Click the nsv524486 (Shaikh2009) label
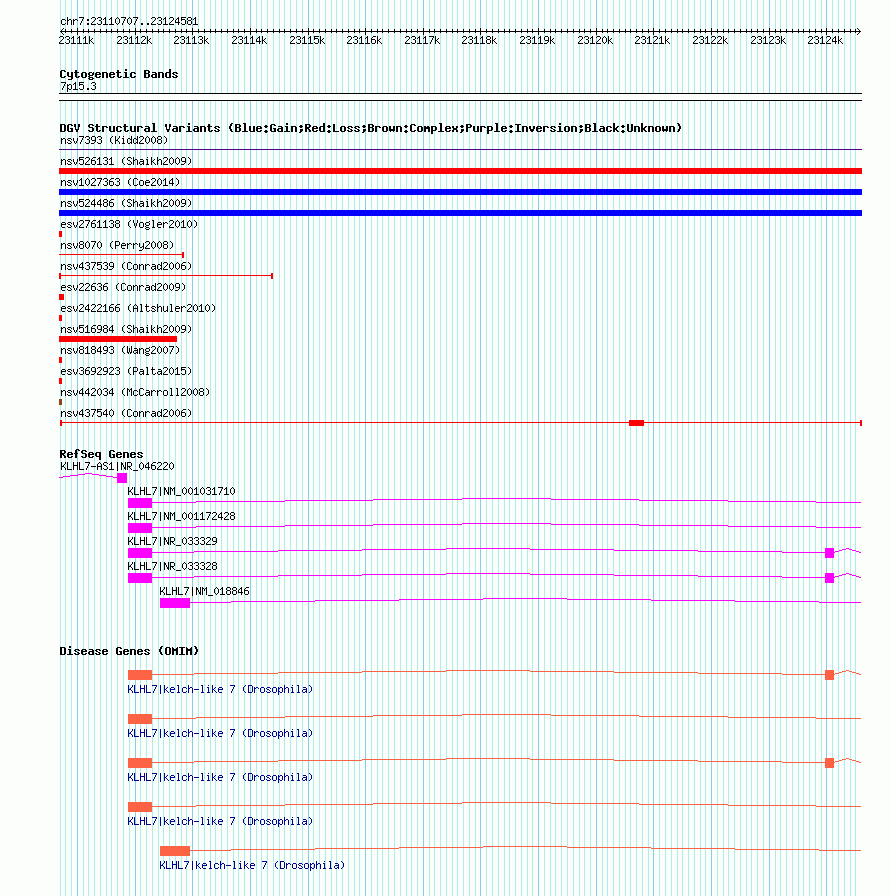 [x=126, y=203]
